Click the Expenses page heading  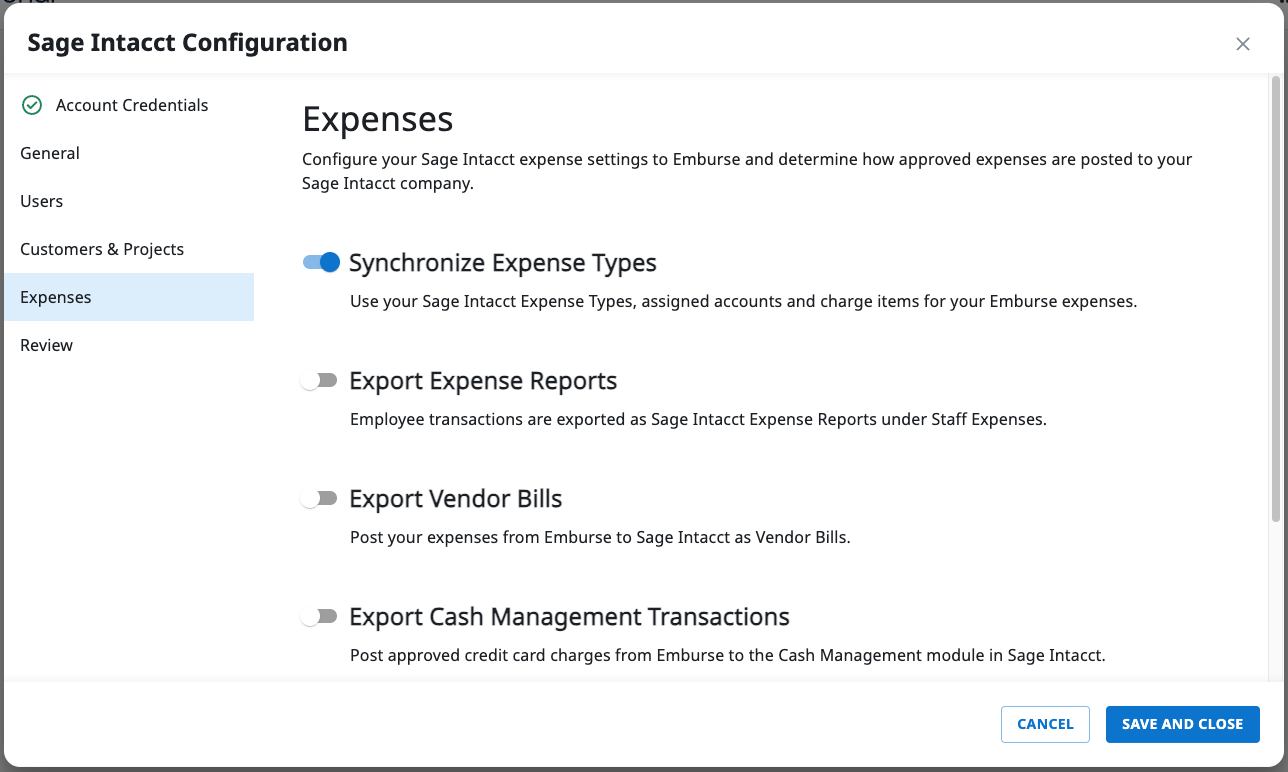(x=378, y=119)
